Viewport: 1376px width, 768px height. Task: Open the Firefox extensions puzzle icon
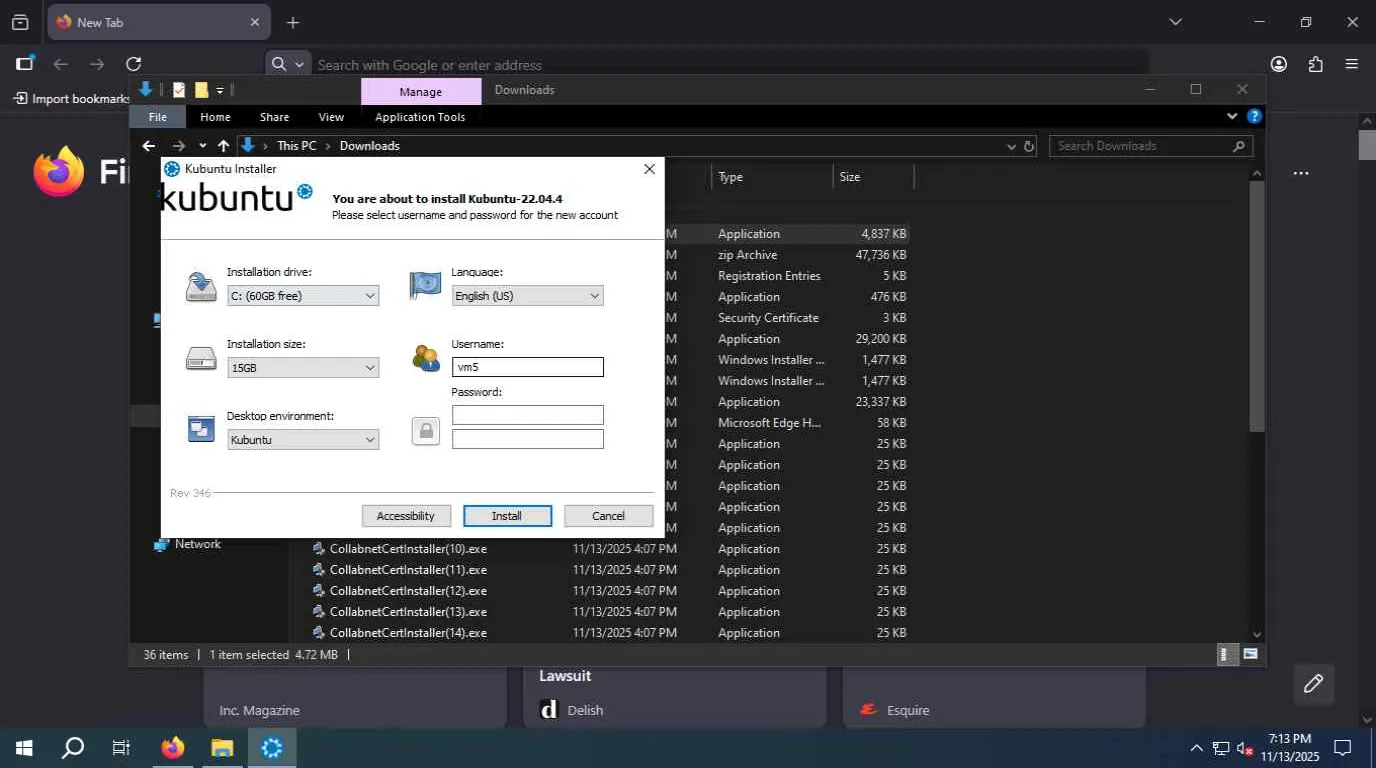coord(1315,64)
